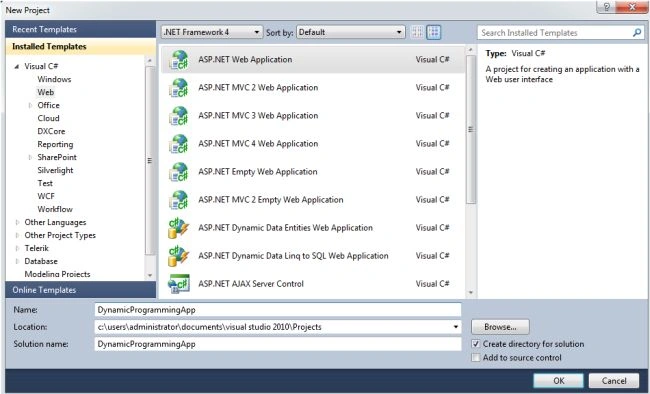Open the .NET Framework 4 dropdown
650x394 pixels.
coord(212,32)
